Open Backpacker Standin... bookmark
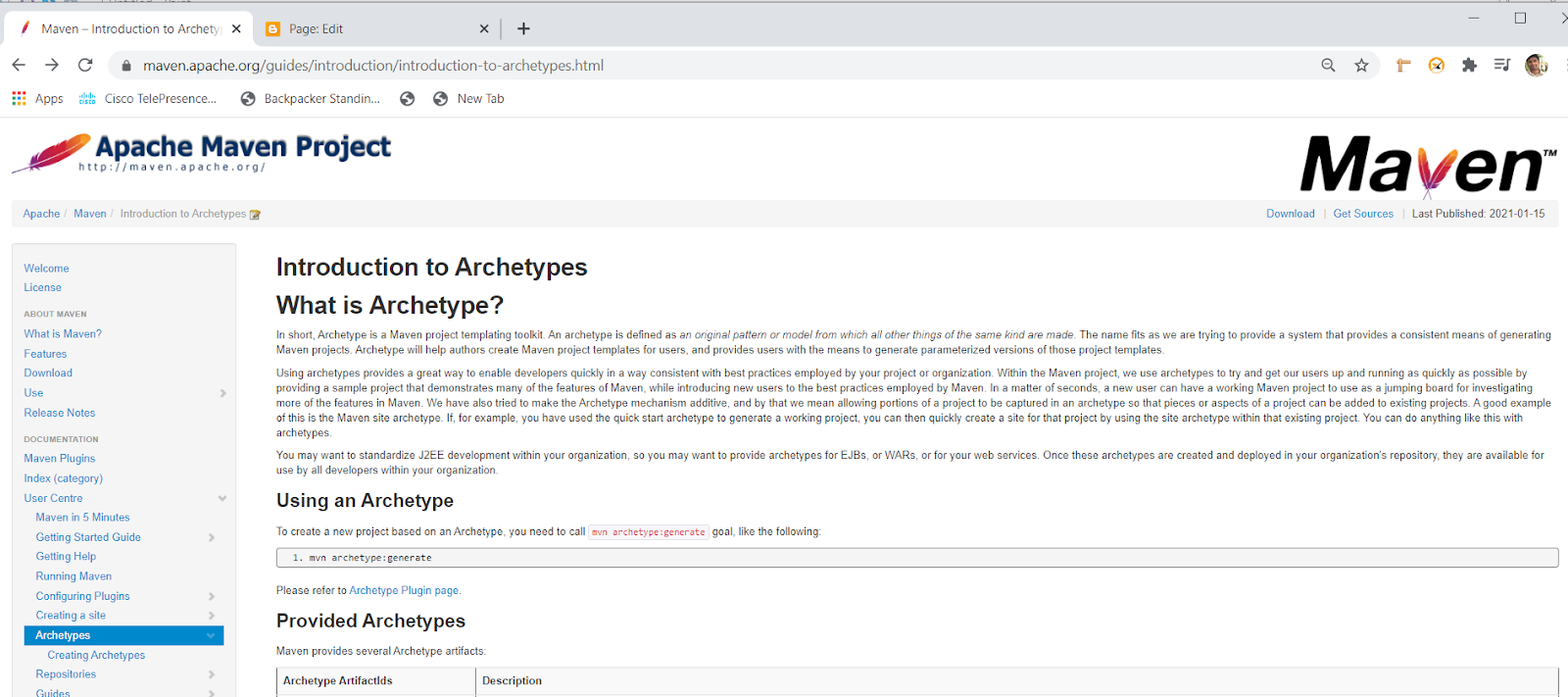 click(x=310, y=98)
